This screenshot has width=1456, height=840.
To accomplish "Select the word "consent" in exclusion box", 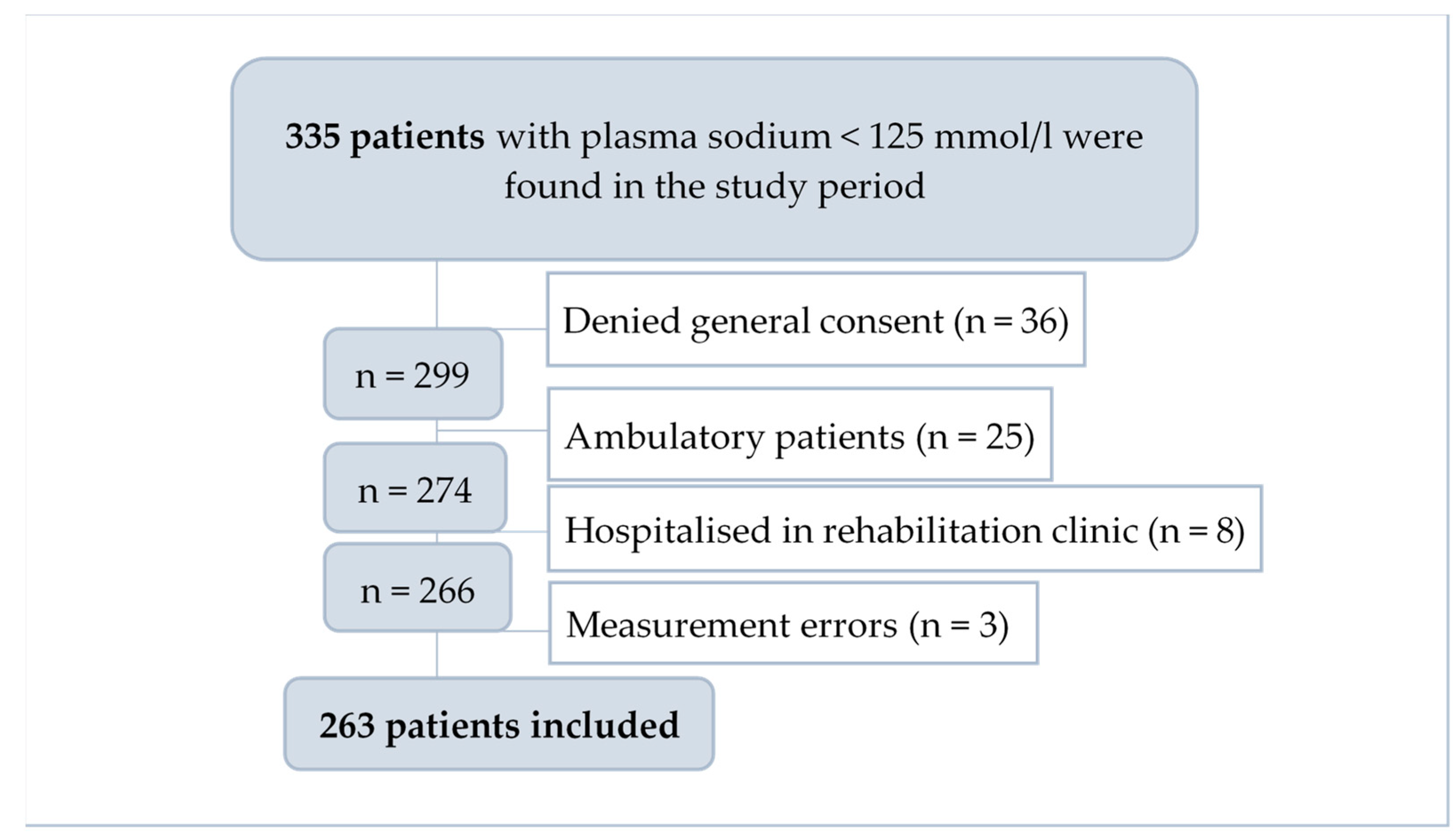I will [x=881, y=321].
